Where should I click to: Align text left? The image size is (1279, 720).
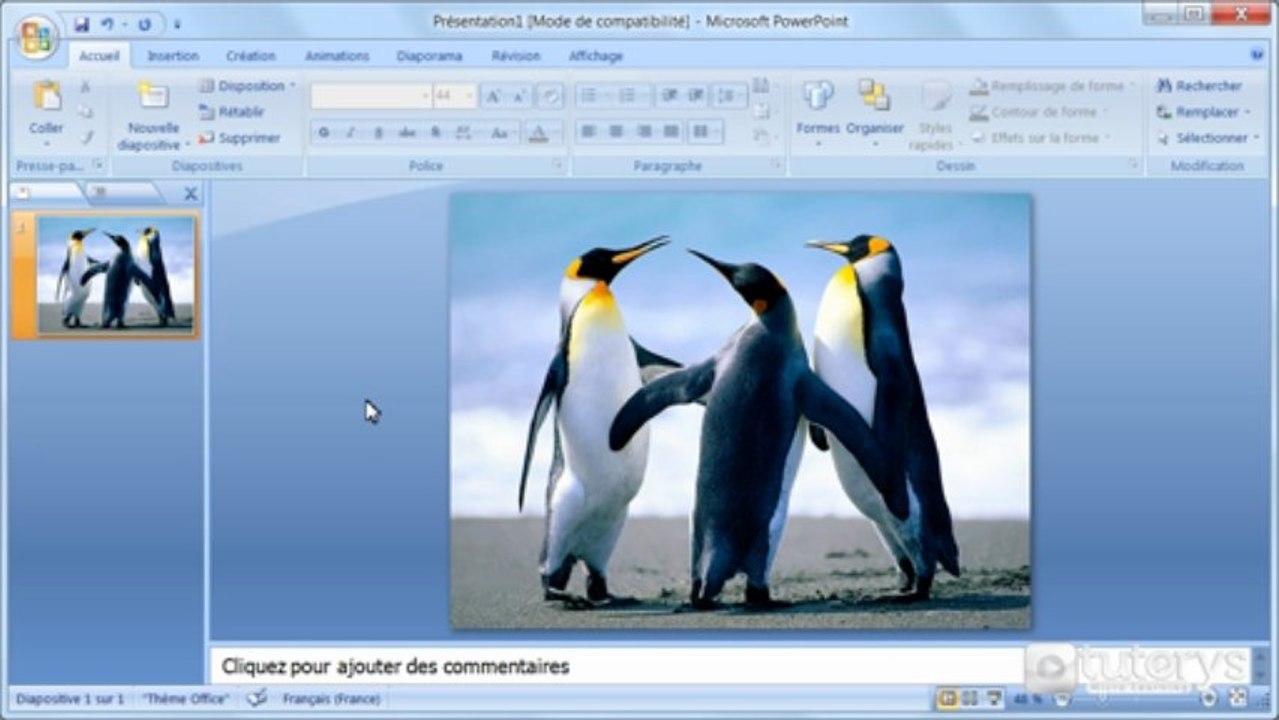pyautogui.click(x=589, y=131)
